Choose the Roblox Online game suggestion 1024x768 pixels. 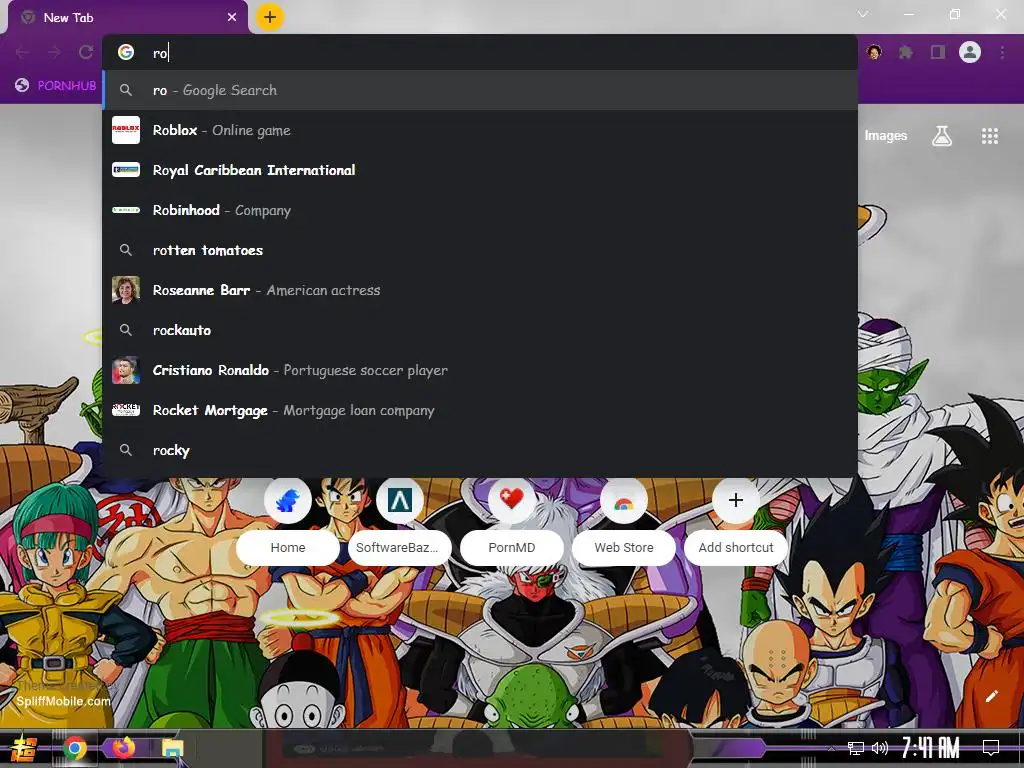click(x=480, y=130)
